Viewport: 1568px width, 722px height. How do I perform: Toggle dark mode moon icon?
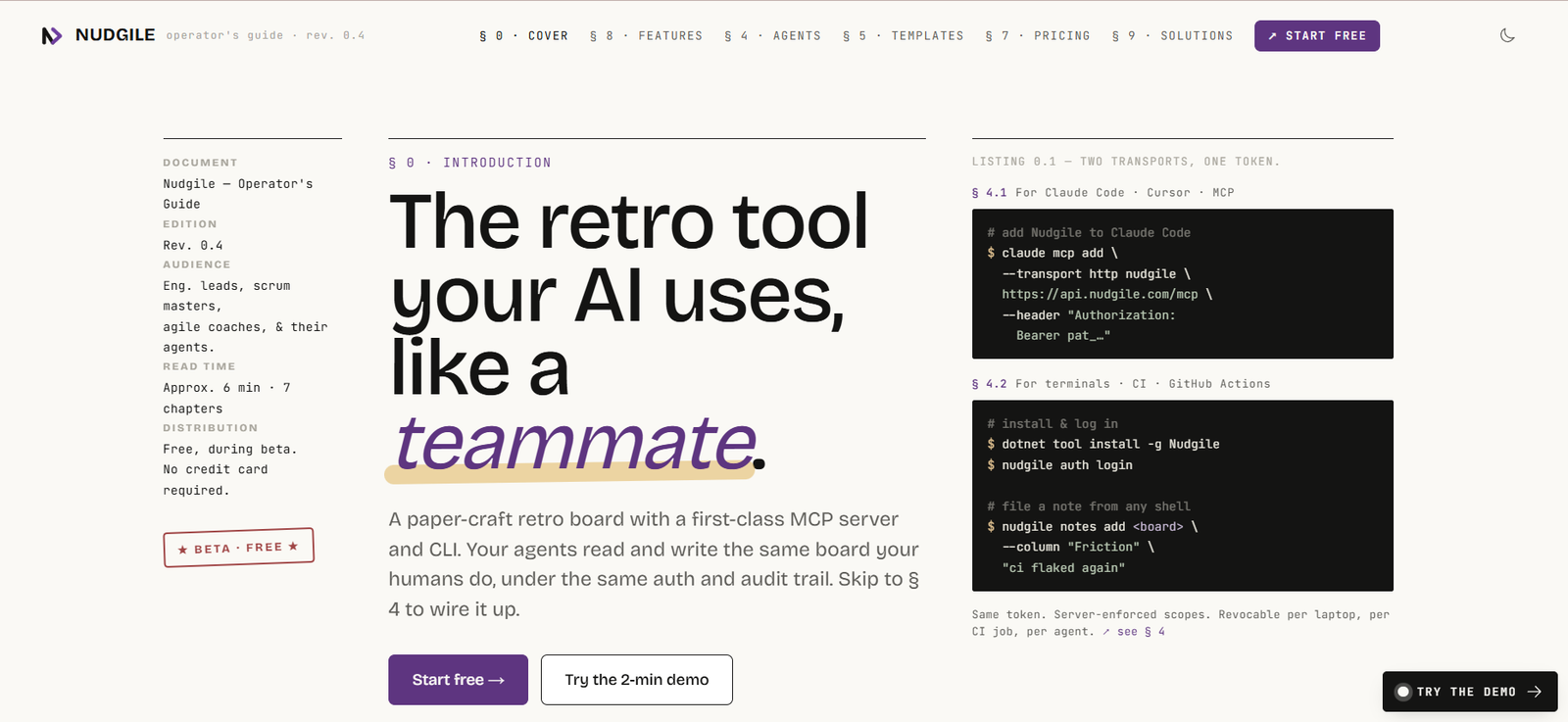click(x=1507, y=35)
